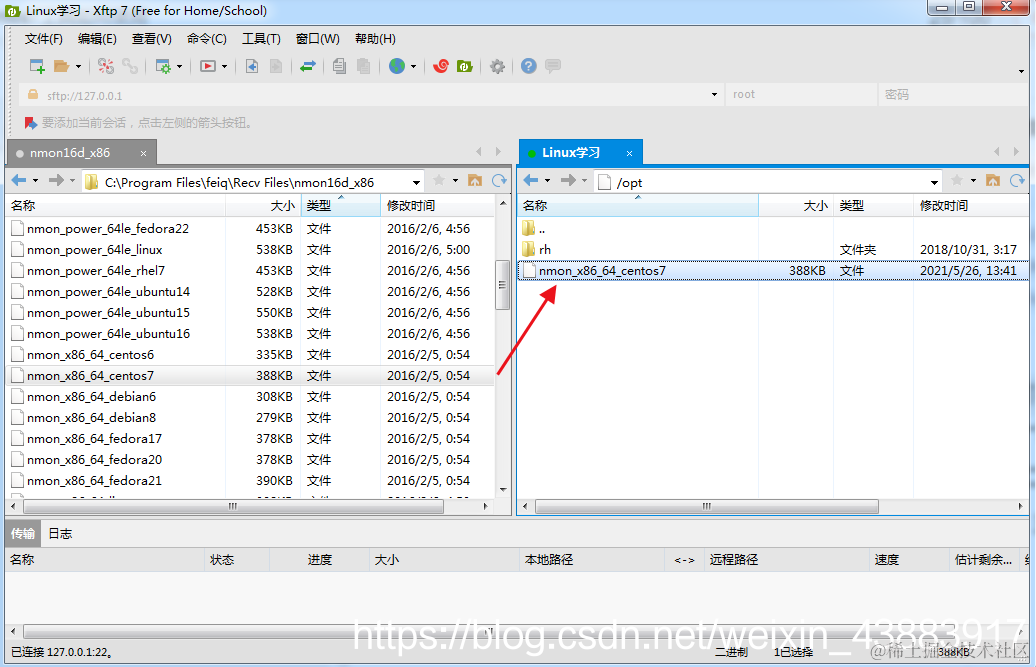Click the Reconnect chain icon
Screen dimensions: 1036x667
[x=130, y=66]
